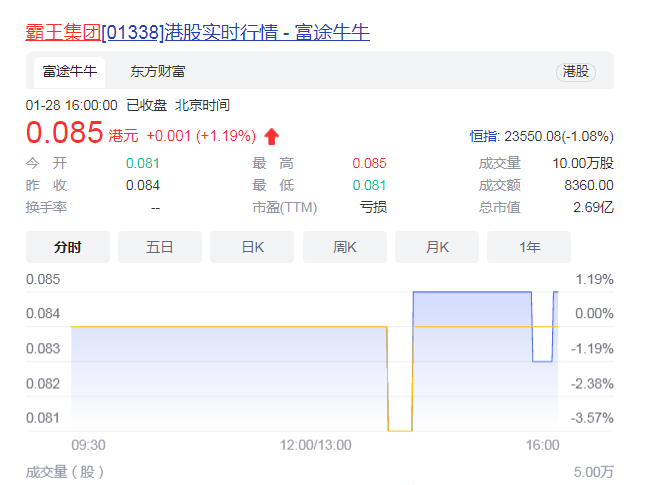Image resolution: width=646 pixels, height=485 pixels.
Task: Click the 5.00万 volume axis label
Action: pyautogui.click(x=594, y=472)
